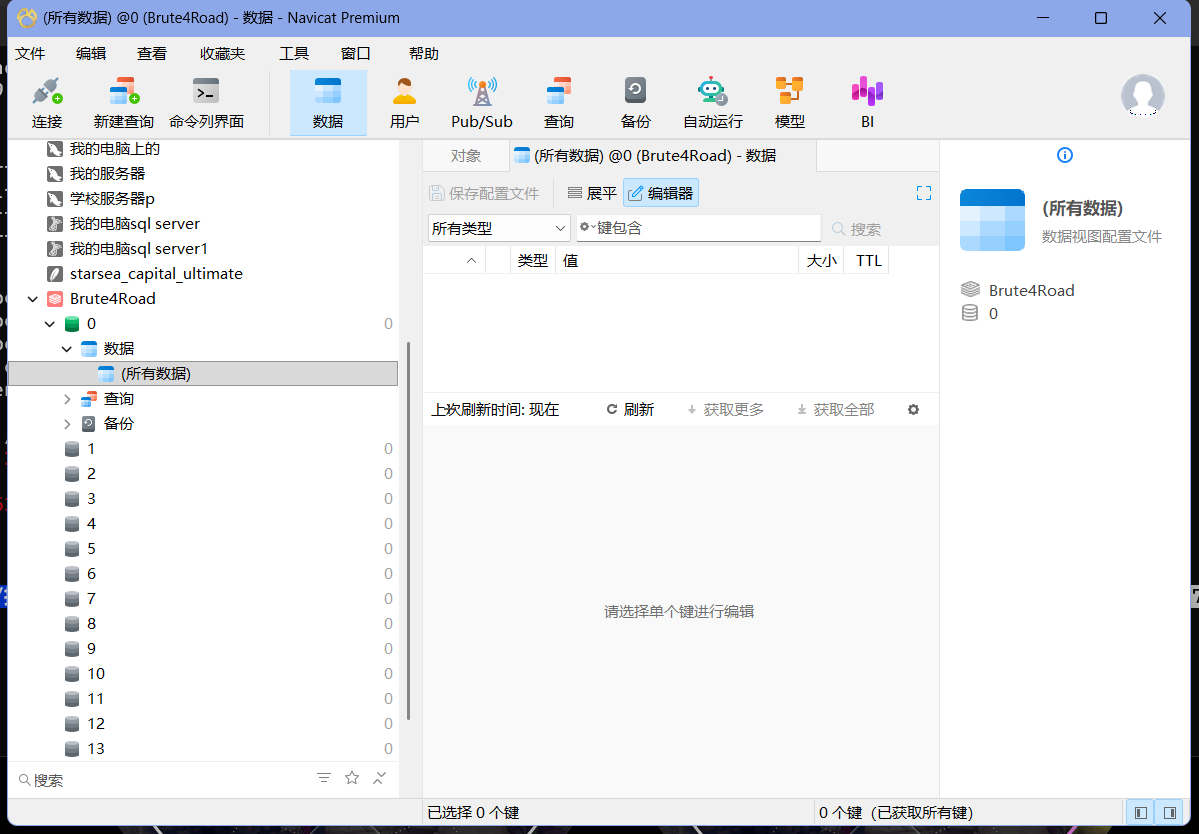Collapse the 数据 tree node
Image resolution: width=1199 pixels, height=834 pixels.
click(67, 349)
